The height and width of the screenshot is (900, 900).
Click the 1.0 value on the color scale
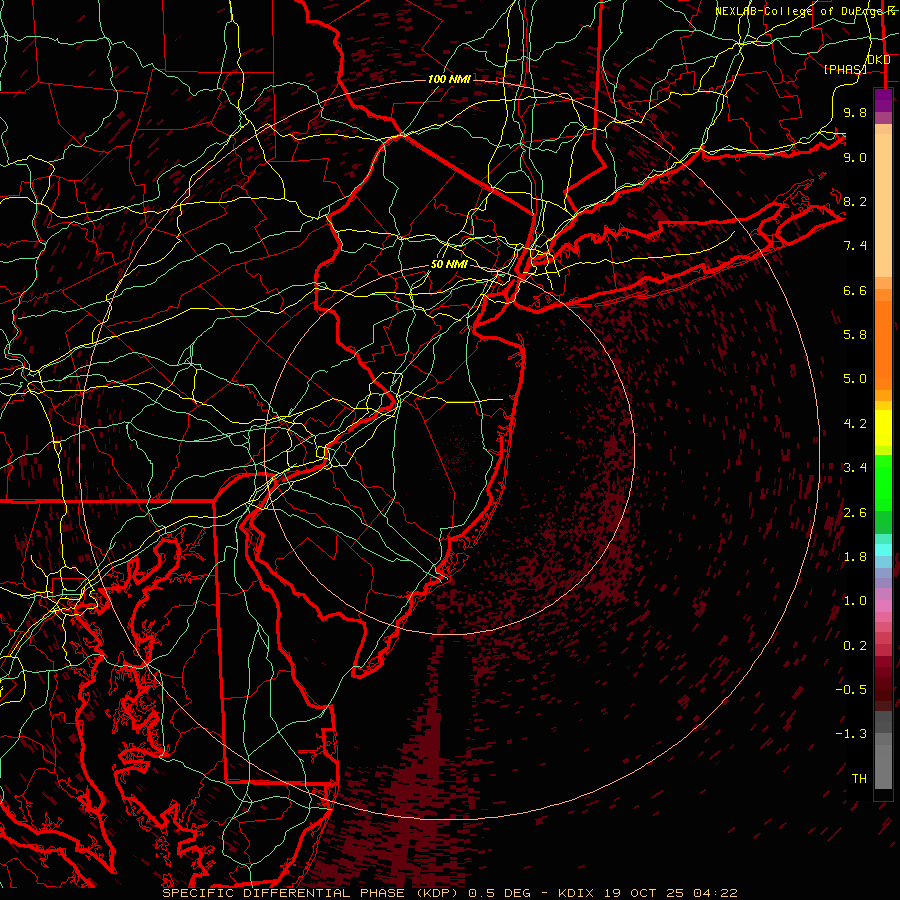855,601
